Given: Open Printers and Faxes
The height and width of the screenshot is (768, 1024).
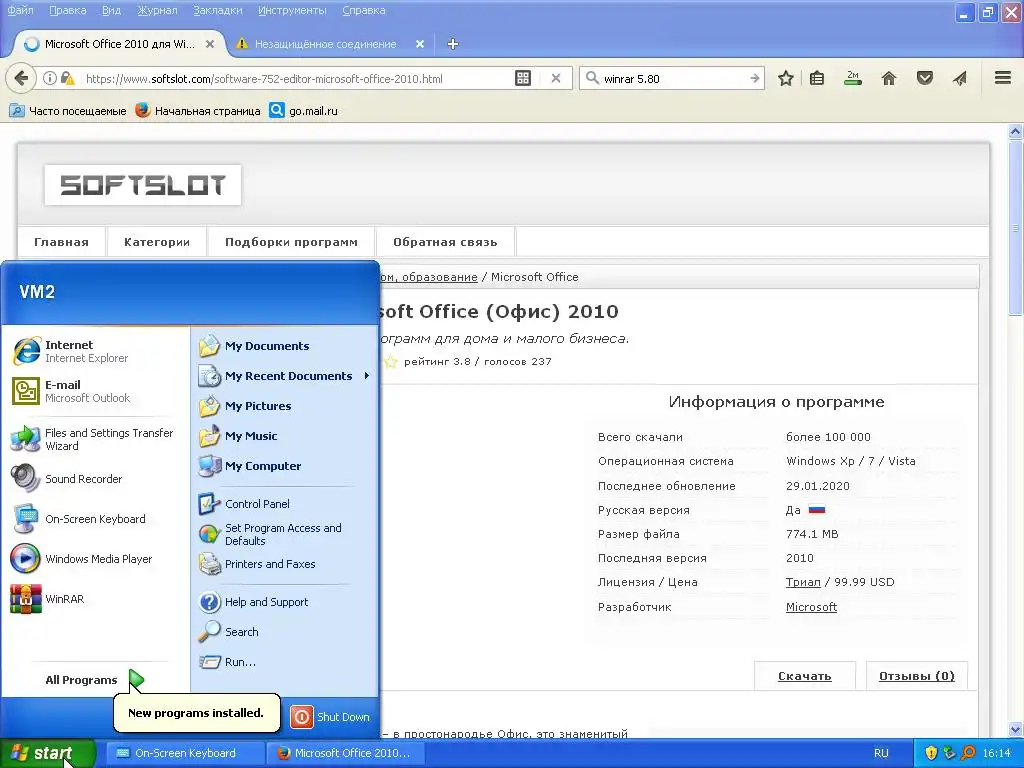Looking at the screenshot, I should (x=257, y=564).
